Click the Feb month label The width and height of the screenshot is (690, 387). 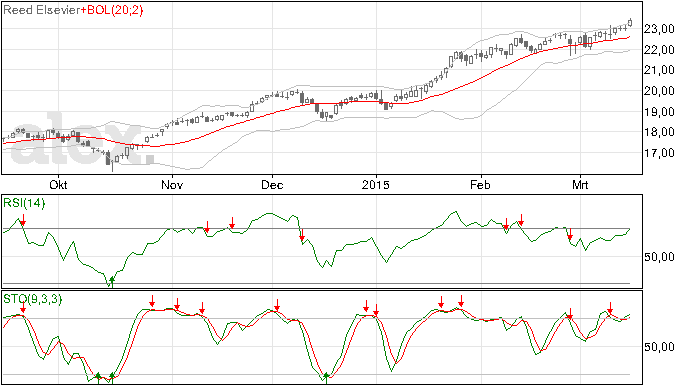[x=481, y=184]
